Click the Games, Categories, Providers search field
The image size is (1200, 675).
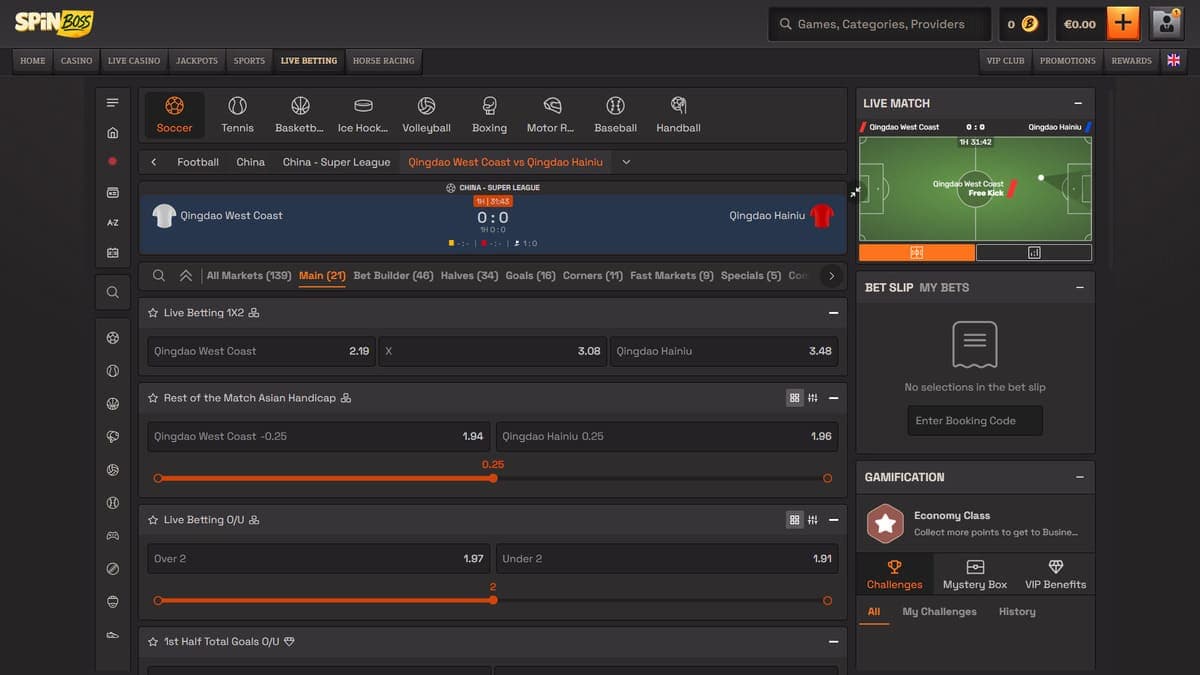point(879,24)
